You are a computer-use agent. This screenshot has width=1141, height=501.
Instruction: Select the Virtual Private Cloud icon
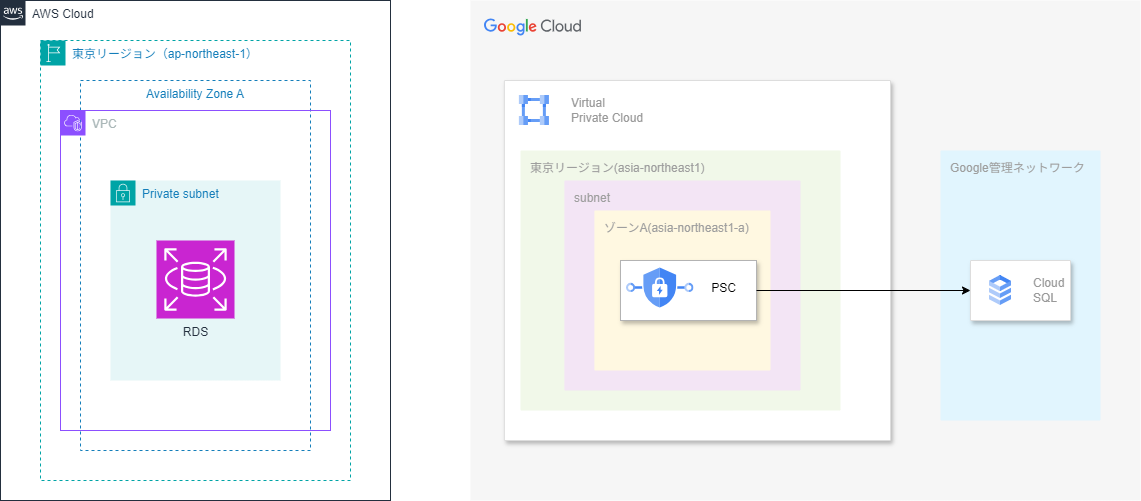(534, 109)
